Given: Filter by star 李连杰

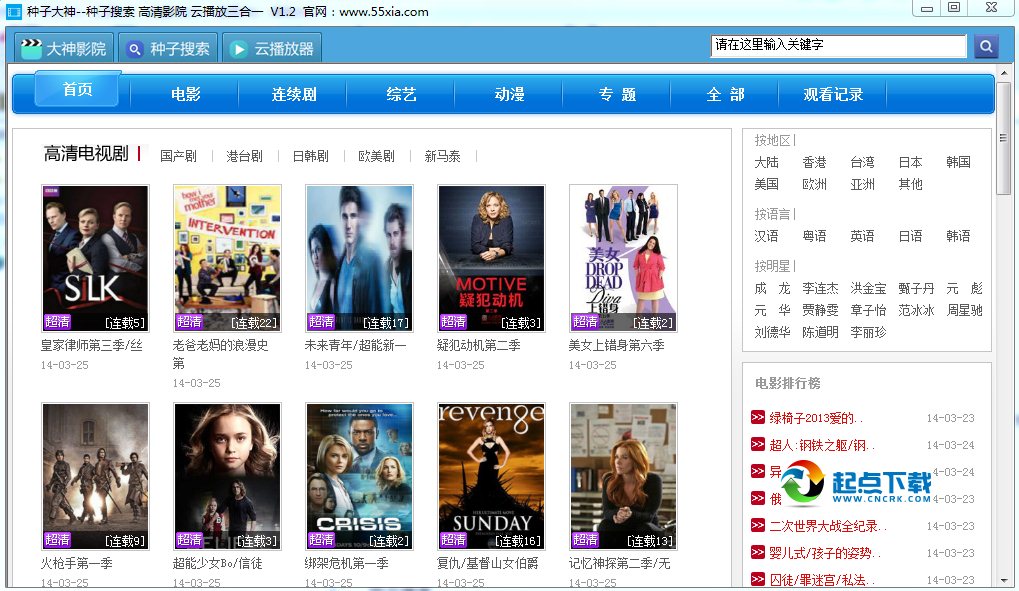Looking at the screenshot, I should (x=820, y=288).
